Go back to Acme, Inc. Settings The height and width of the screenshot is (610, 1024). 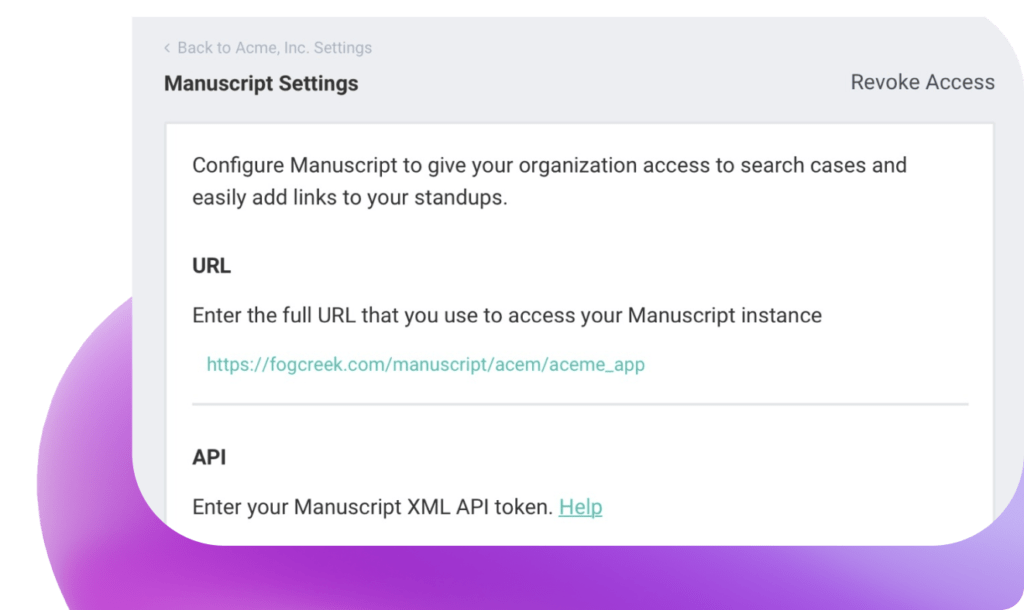pos(273,48)
